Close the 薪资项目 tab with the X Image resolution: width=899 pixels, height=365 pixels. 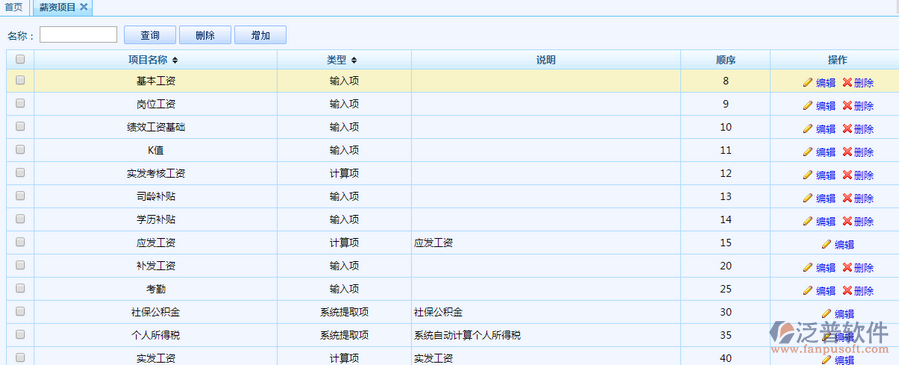point(83,7)
